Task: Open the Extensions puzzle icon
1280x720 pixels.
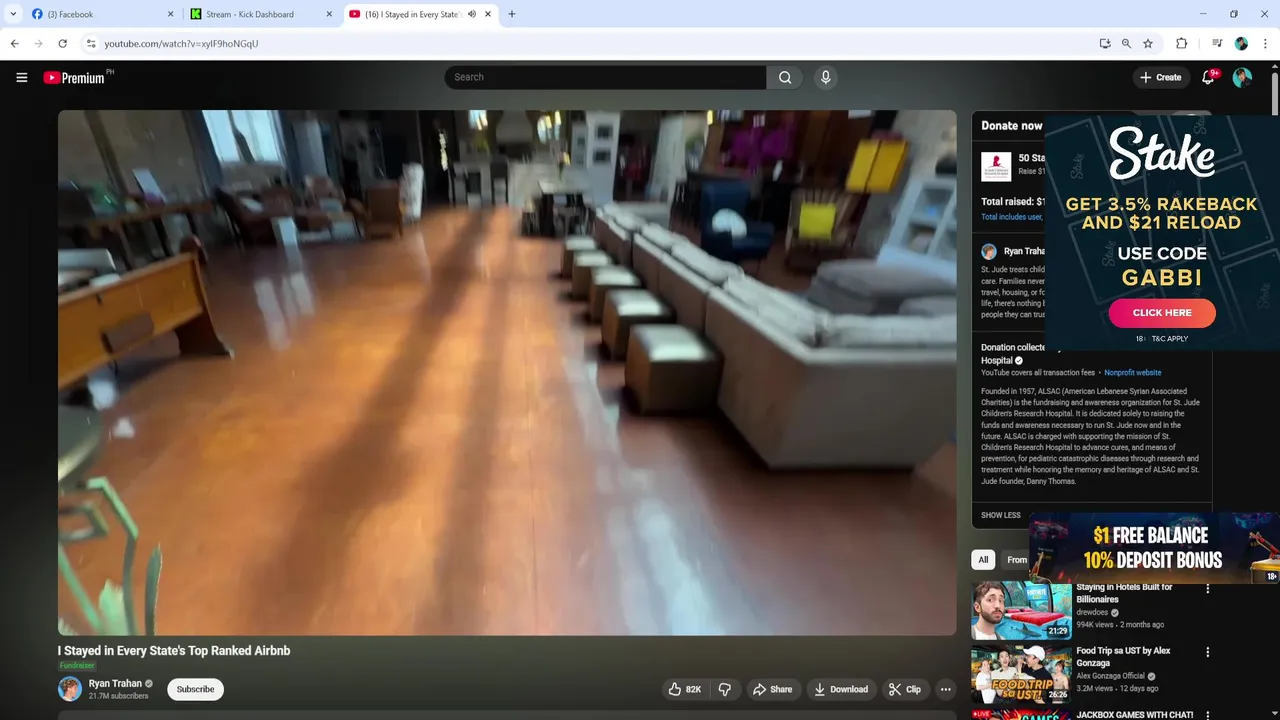Action: point(1181,43)
